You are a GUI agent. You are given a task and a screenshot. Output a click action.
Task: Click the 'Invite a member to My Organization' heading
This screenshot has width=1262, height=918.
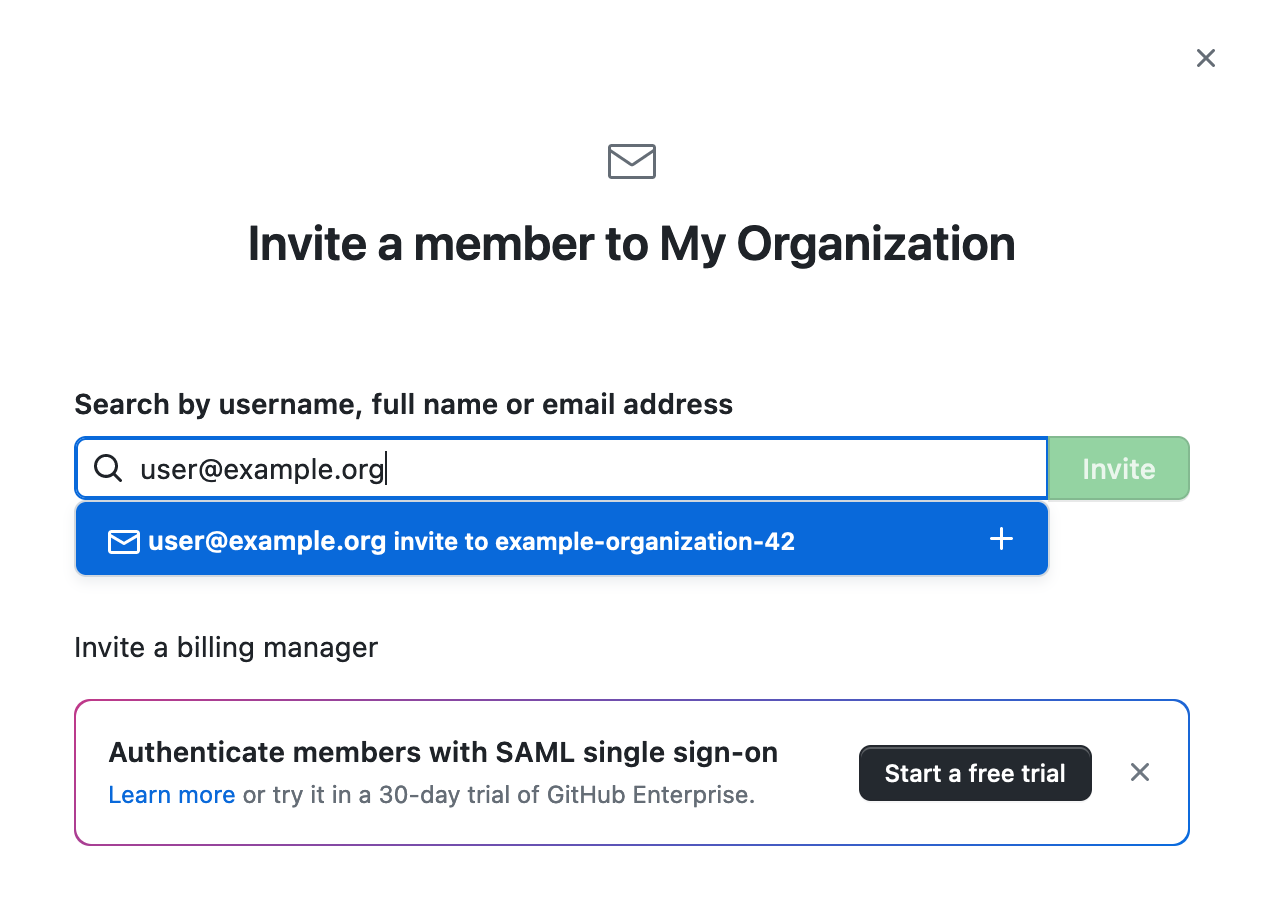tap(632, 244)
